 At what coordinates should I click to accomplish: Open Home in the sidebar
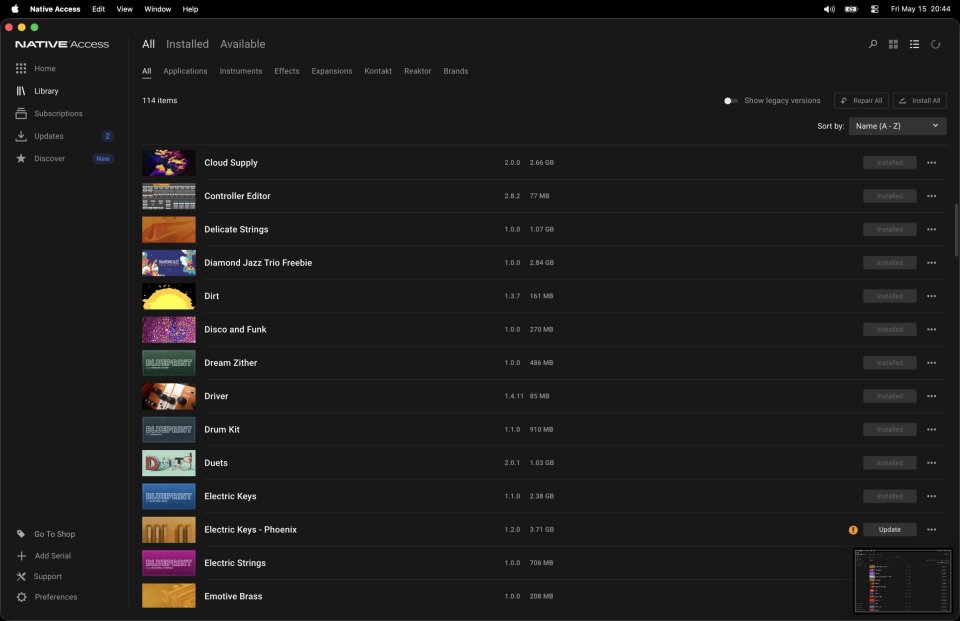coord(45,69)
